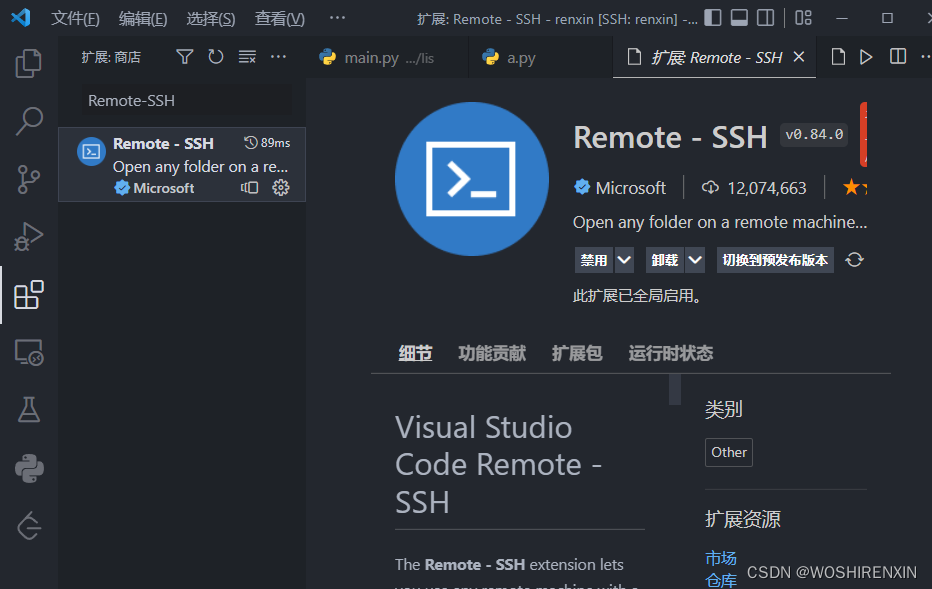Screen dimensions: 932x589
Task: Split the editor to the right
Action: click(x=898, y=57)
